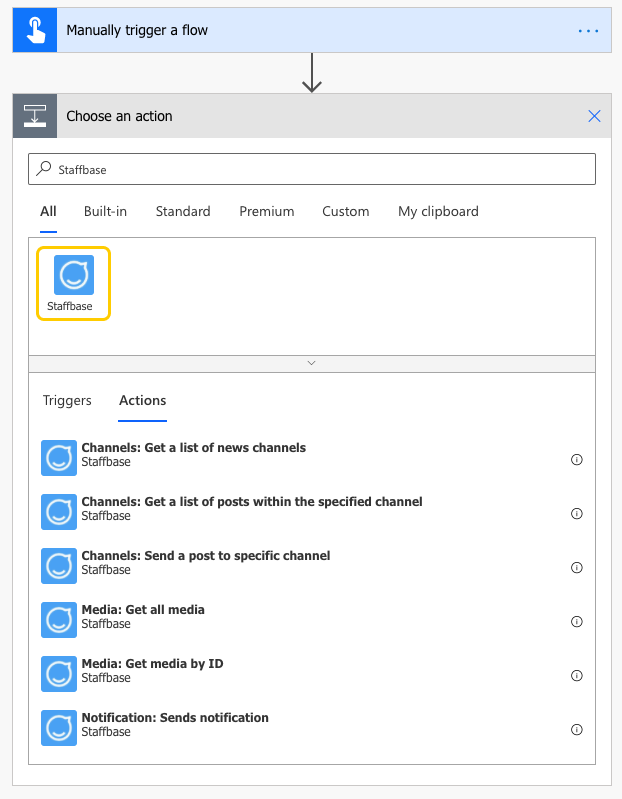Click icon beside Send a post to specific channel
This screenshot has height=799, width=622.
[59, 566]
